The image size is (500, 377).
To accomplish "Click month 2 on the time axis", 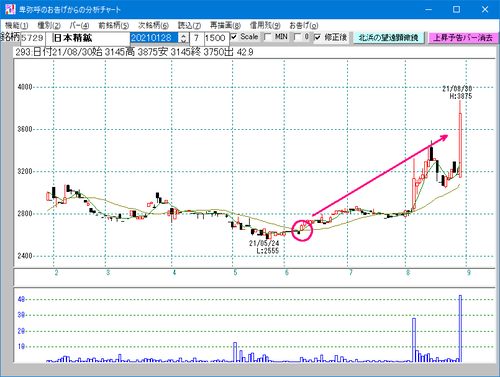I will click(56, 273).
